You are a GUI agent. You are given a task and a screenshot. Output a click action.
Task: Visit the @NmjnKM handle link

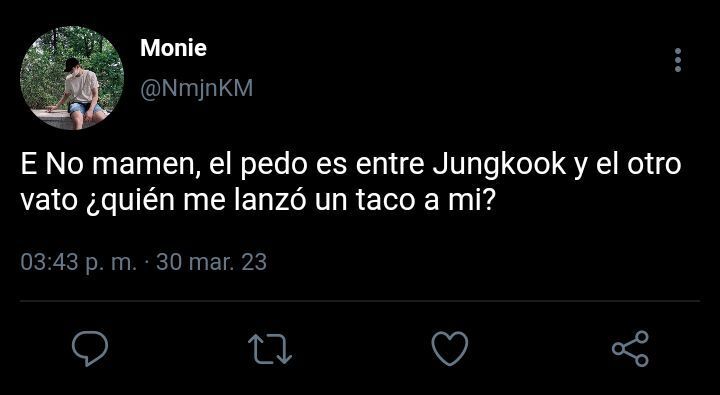196,88
